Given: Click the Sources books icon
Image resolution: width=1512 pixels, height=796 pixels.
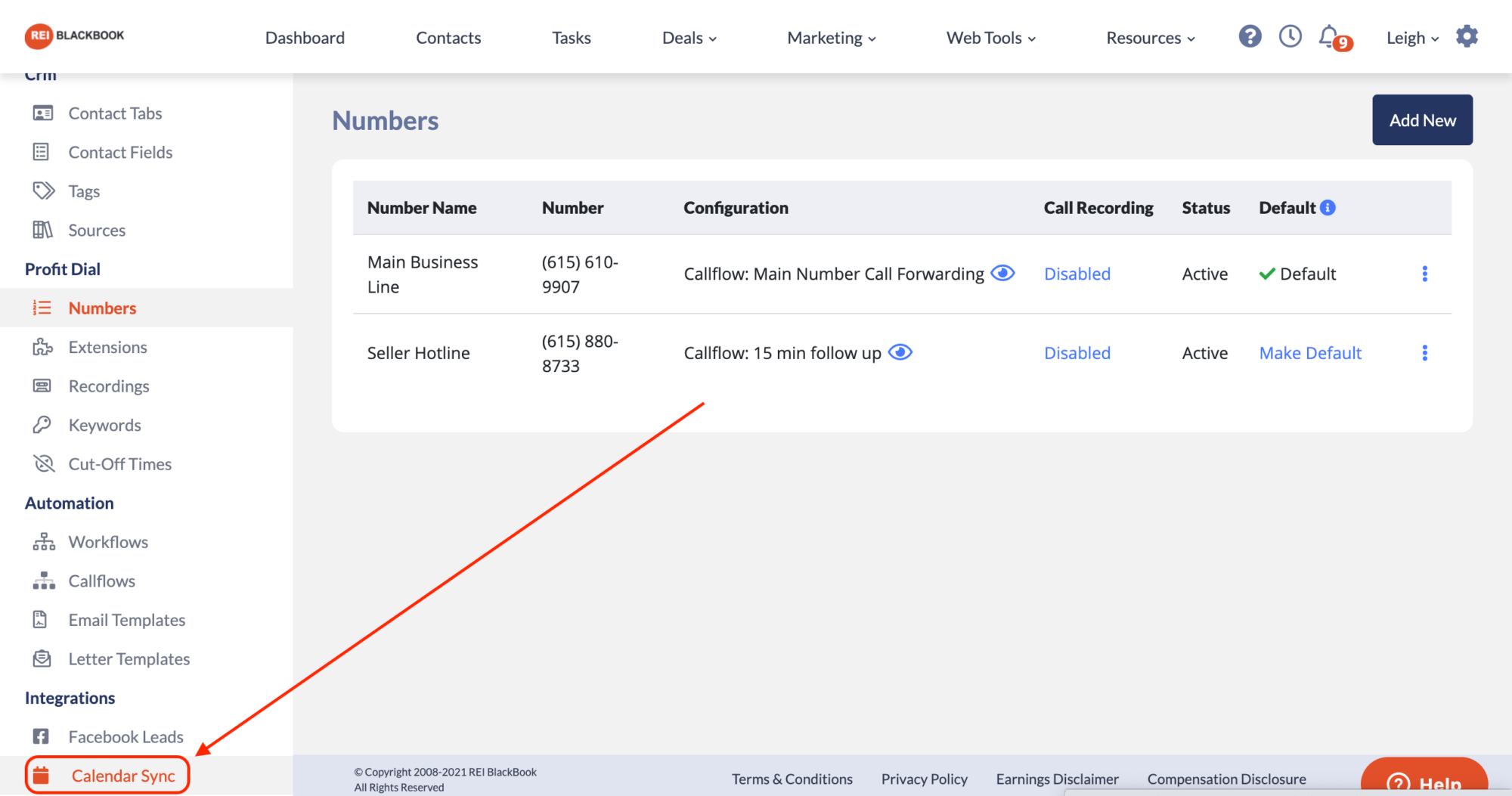Looking at the screenshot, I should click(x=43, y=230).
